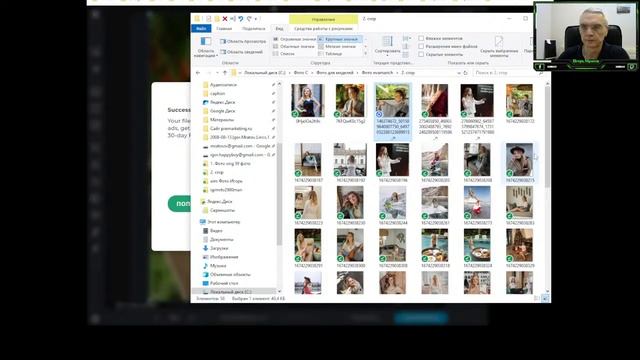Open the address bar history dropdown
This screenshot has width=640, height=360.
[x=459, y=73]
